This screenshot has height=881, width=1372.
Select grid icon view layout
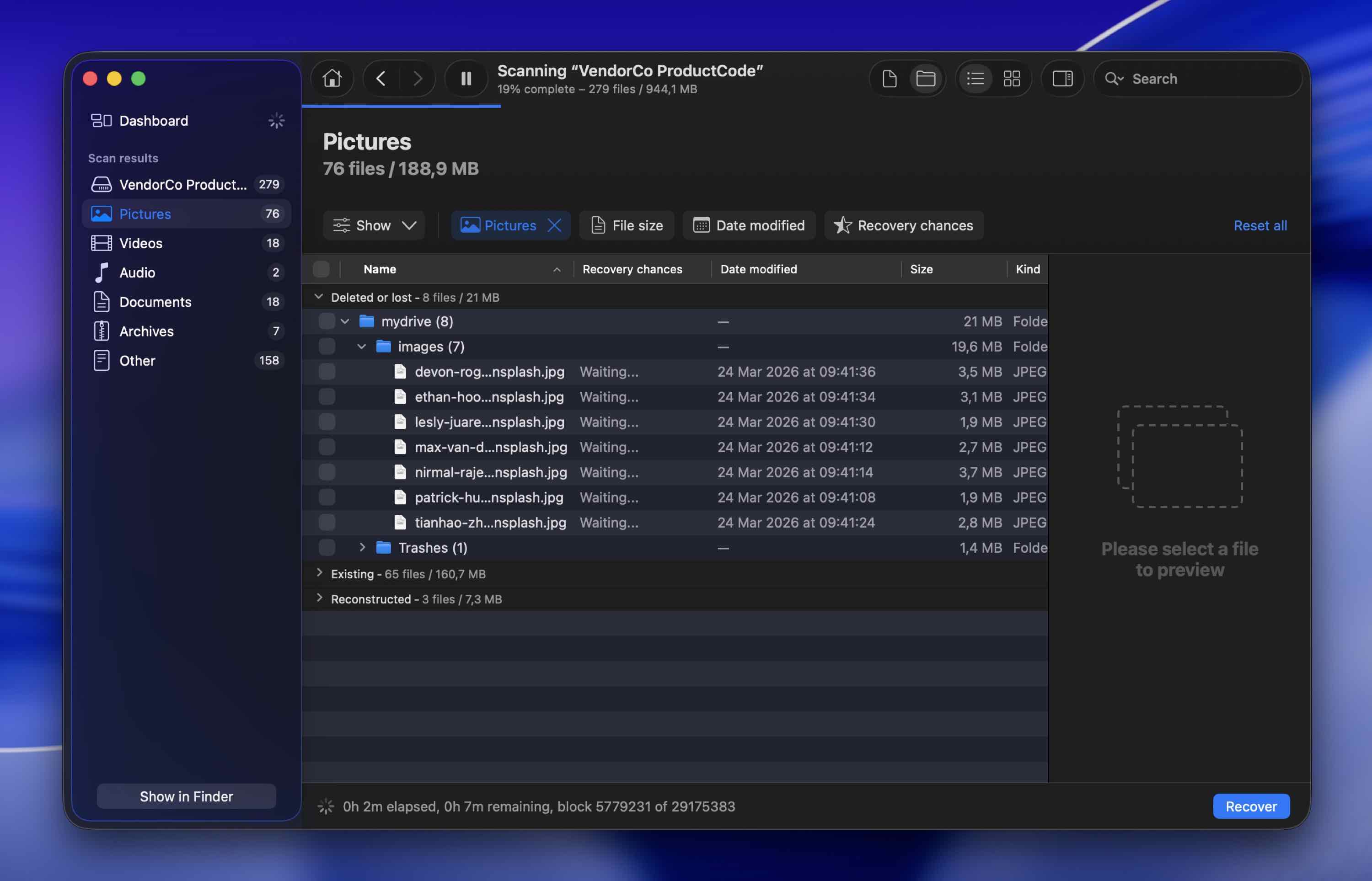(1012, 78)
